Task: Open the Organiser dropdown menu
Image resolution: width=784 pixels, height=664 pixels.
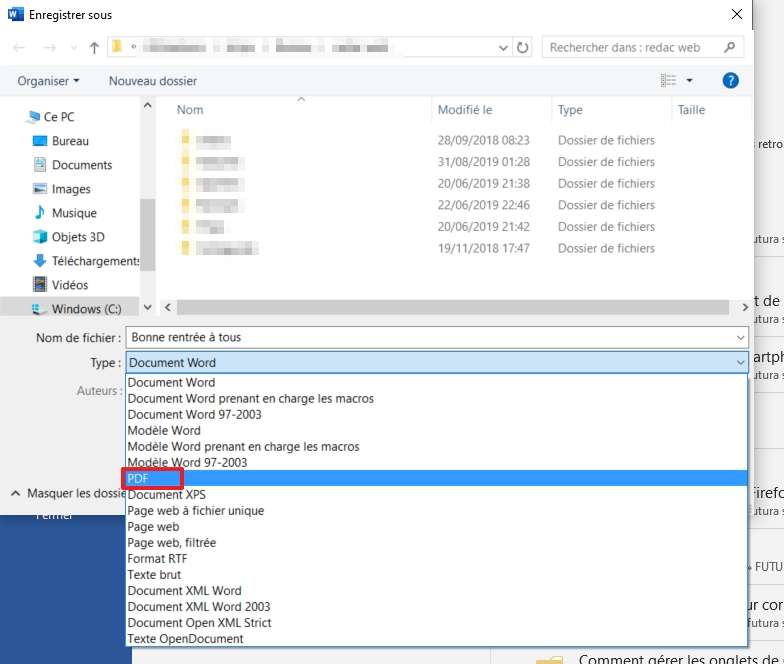Action: click(x=48, y=81)
